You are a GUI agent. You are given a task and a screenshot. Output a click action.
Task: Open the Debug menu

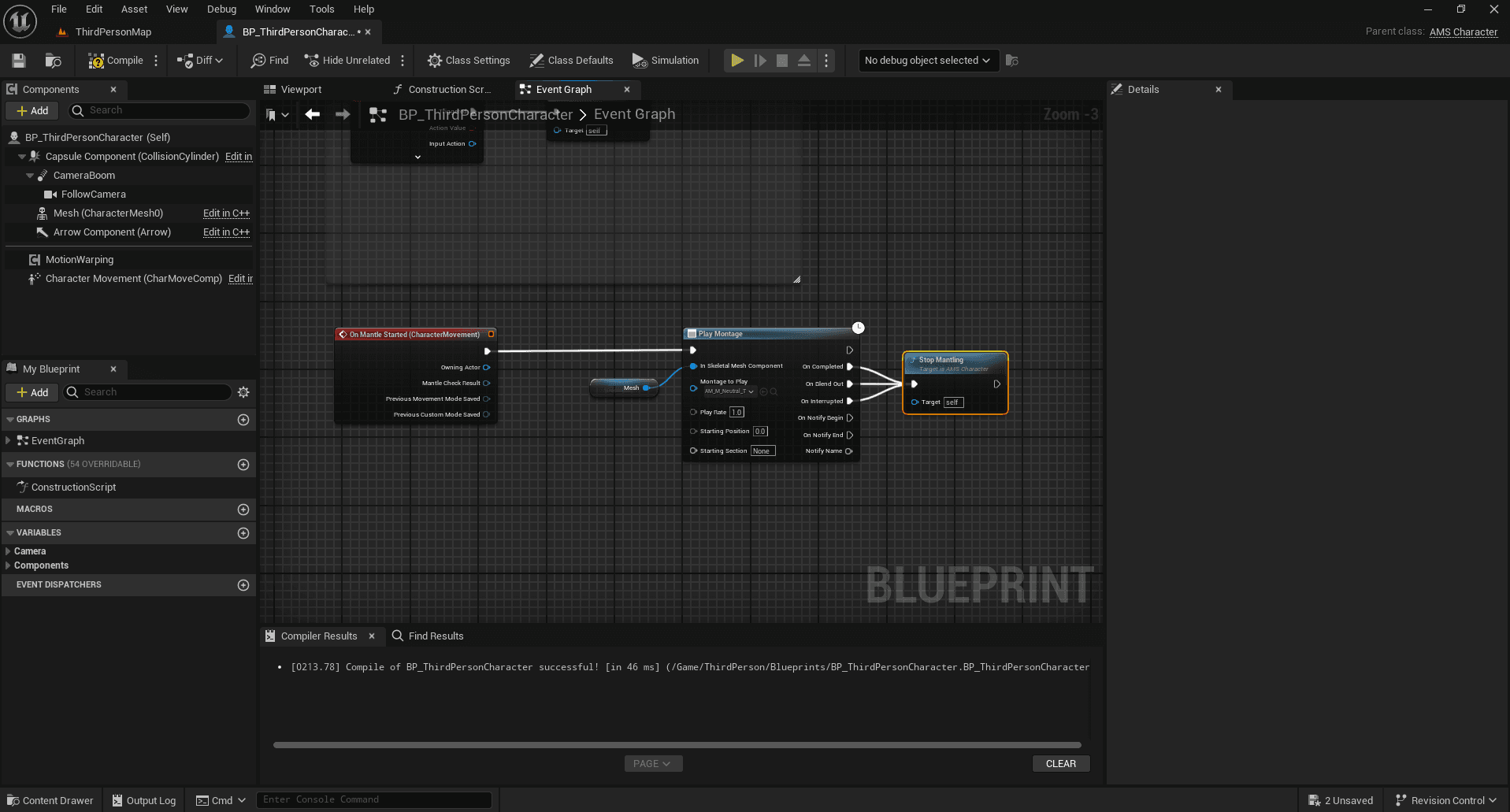[221, 9]
